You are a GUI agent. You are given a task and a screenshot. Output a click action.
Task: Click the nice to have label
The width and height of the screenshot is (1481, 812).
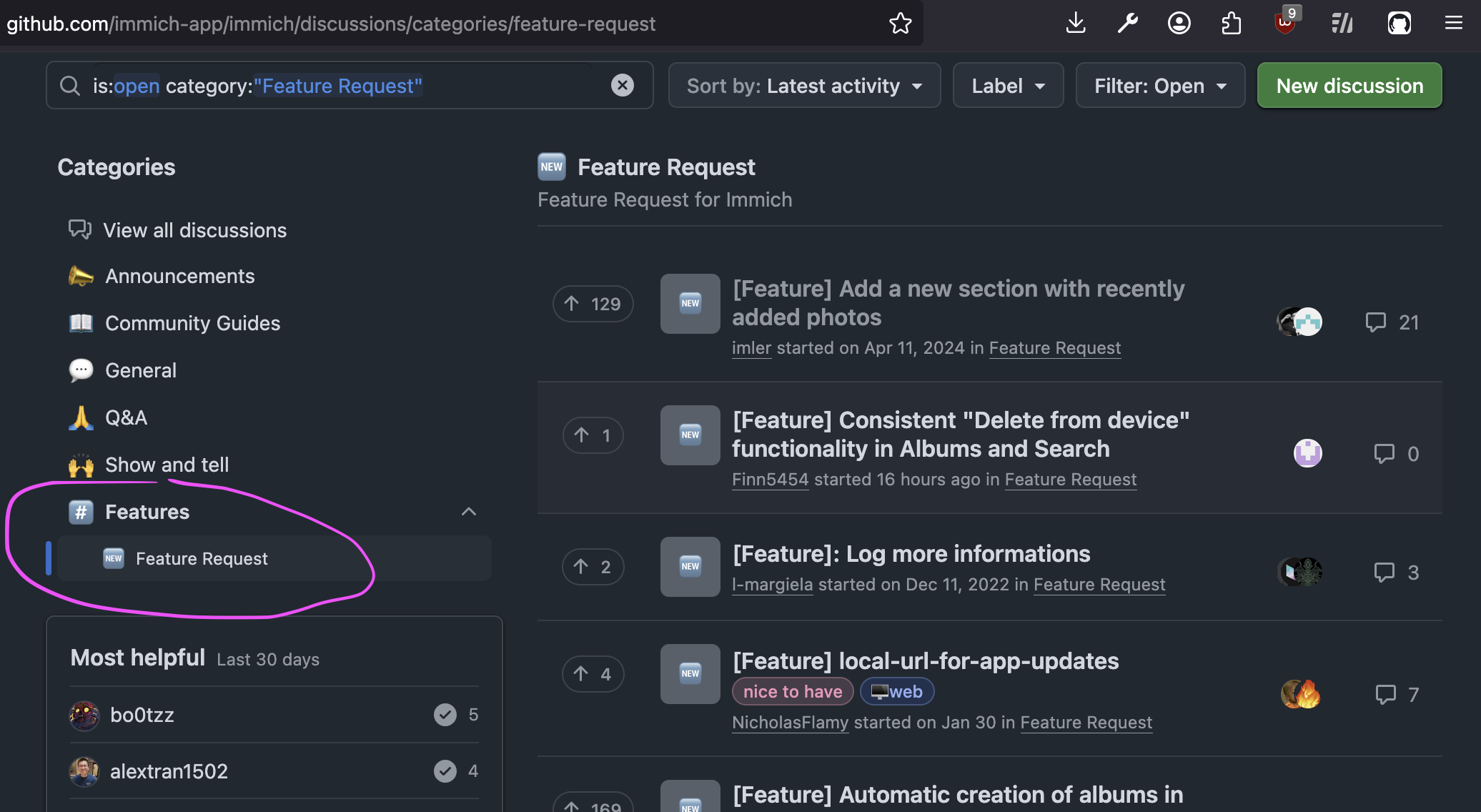pyautogui.click(x=793, y=691)
